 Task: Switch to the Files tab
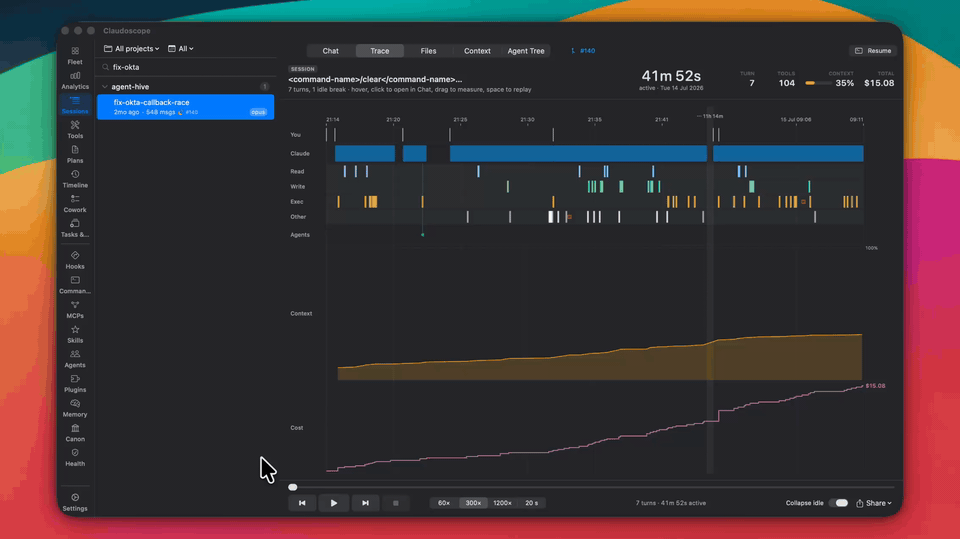[x=429, y=51]
